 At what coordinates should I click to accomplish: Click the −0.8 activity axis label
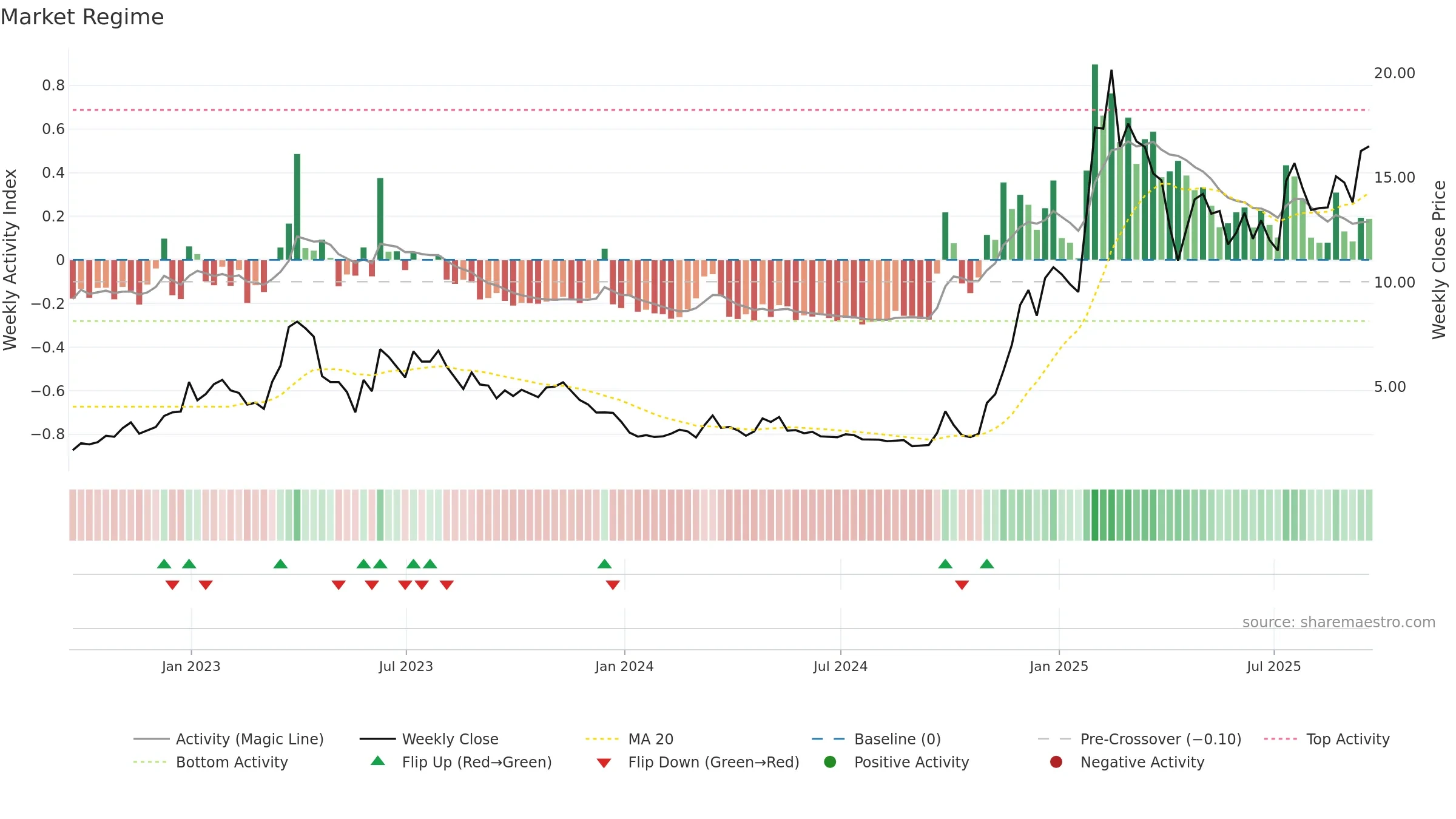pyautogui.click(x=48, y=434)
